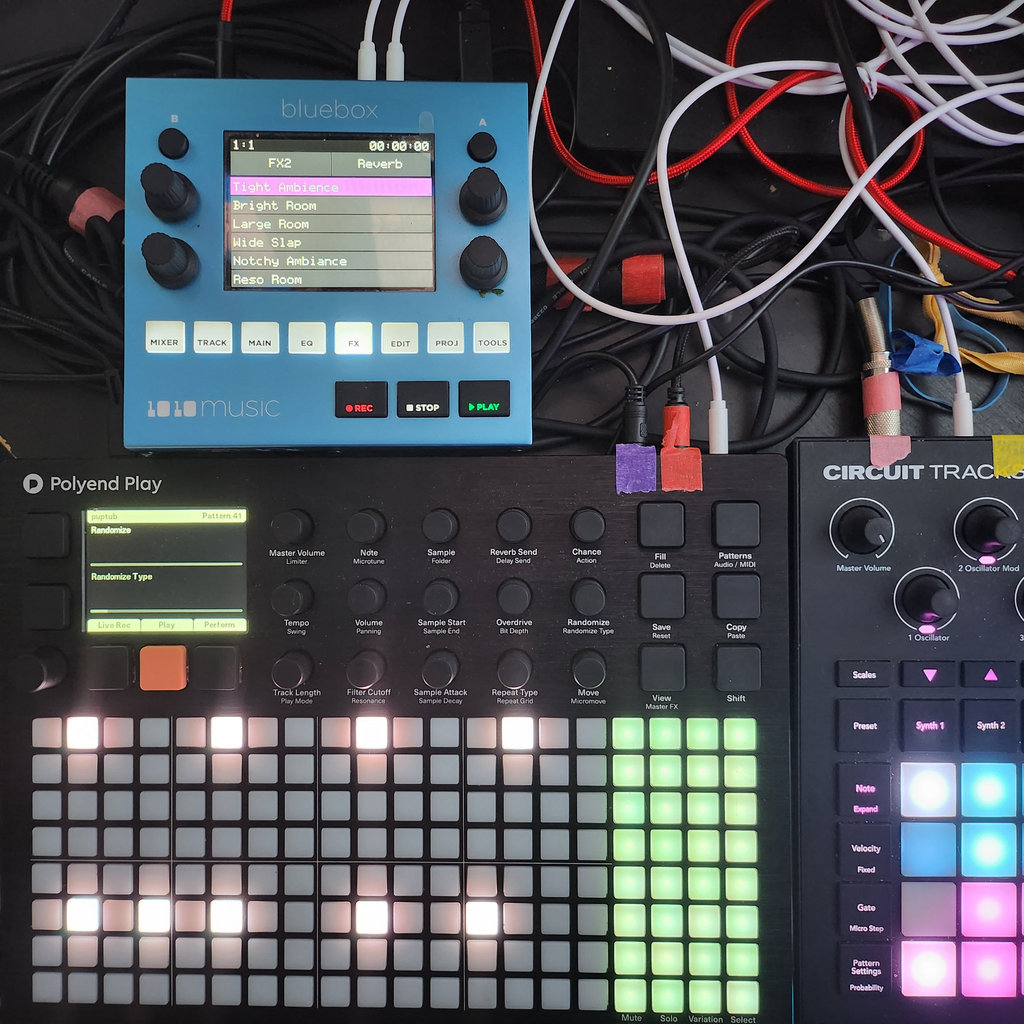Image resolution: width=1024 pixels, height=1024 pixels.
Task: Tap the TRACK button on bluebox
Action: [212, 337]
